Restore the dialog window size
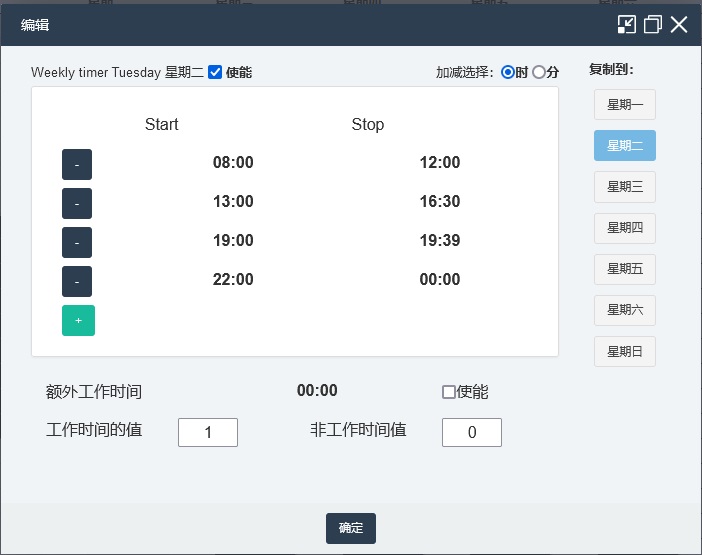This screenshot has height=555, width=702. click(x=653, y=25)
